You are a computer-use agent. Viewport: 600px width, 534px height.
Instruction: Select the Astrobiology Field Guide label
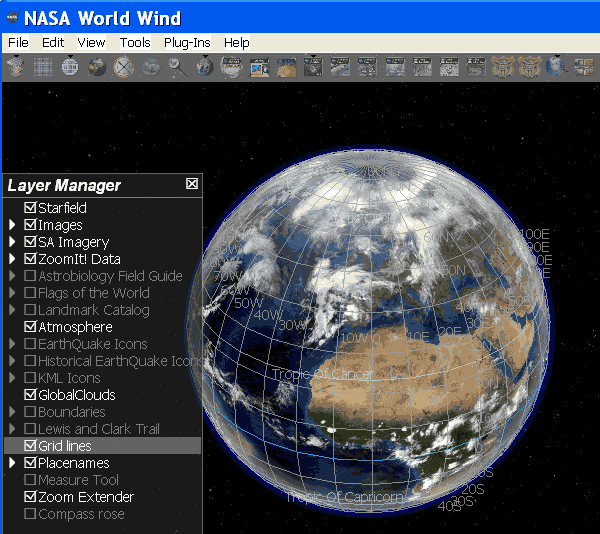point(110,276)
